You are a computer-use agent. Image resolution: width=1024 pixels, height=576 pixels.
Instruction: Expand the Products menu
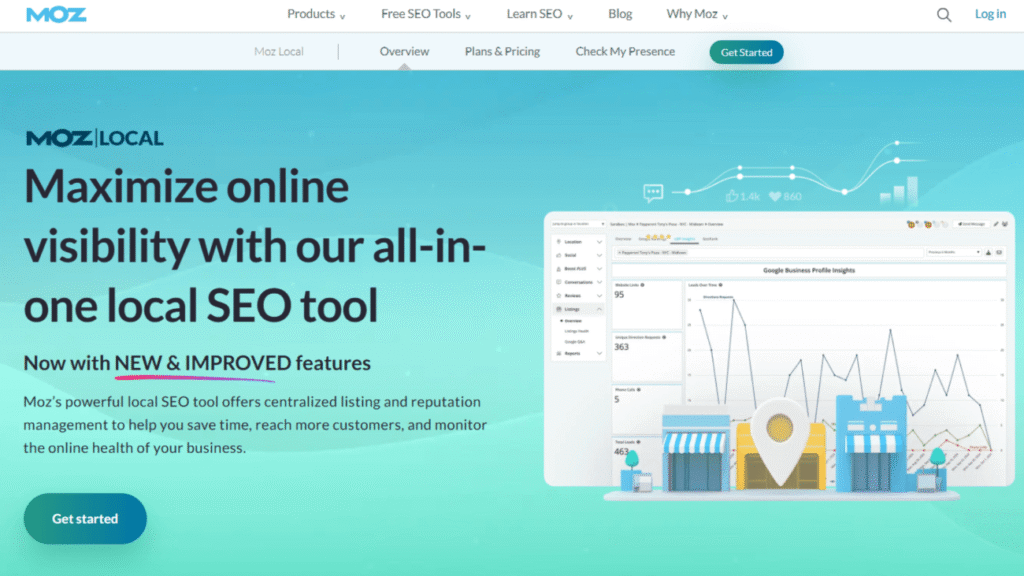(x=316, y=14)
